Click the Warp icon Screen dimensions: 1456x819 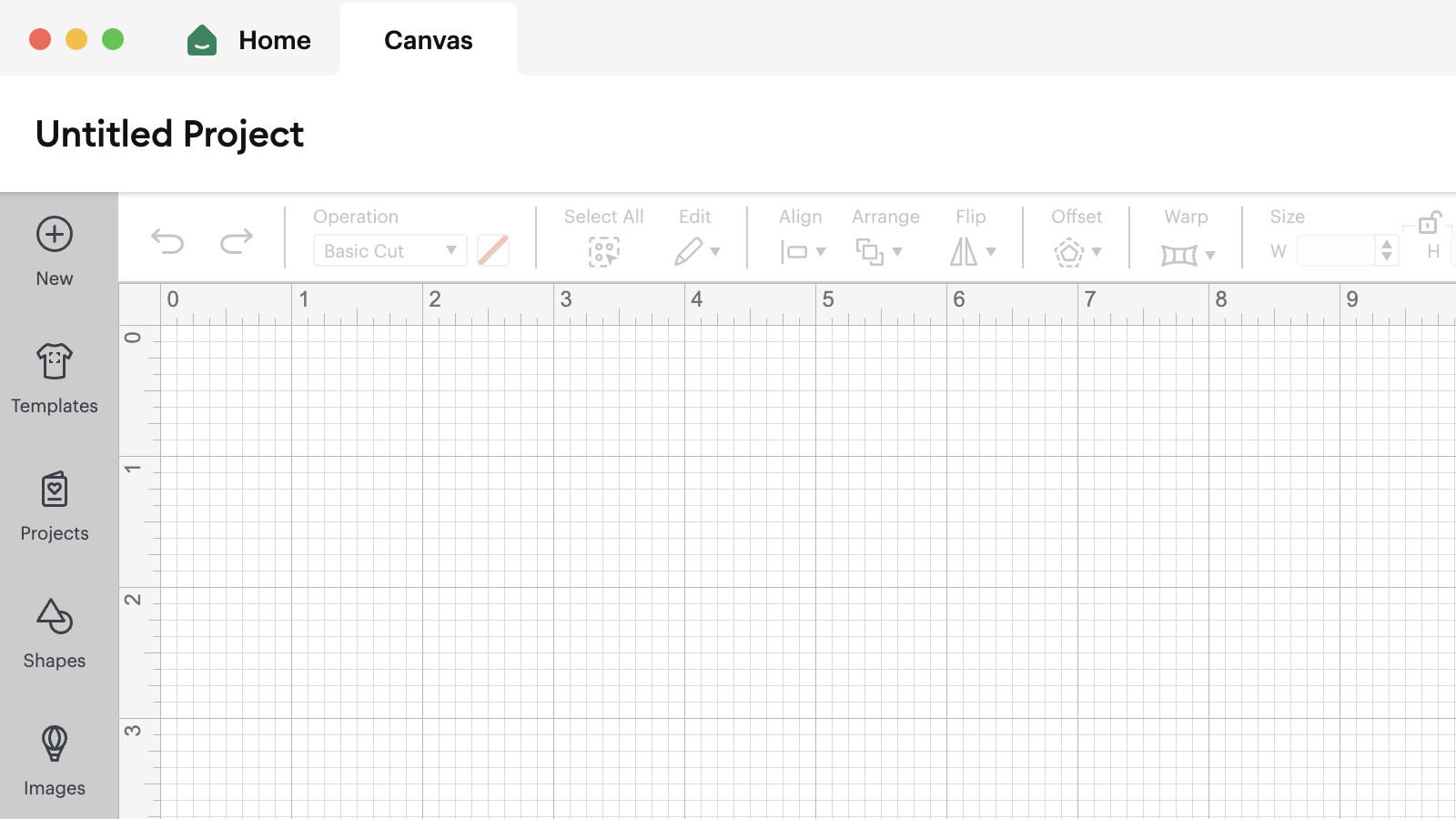1179,255
